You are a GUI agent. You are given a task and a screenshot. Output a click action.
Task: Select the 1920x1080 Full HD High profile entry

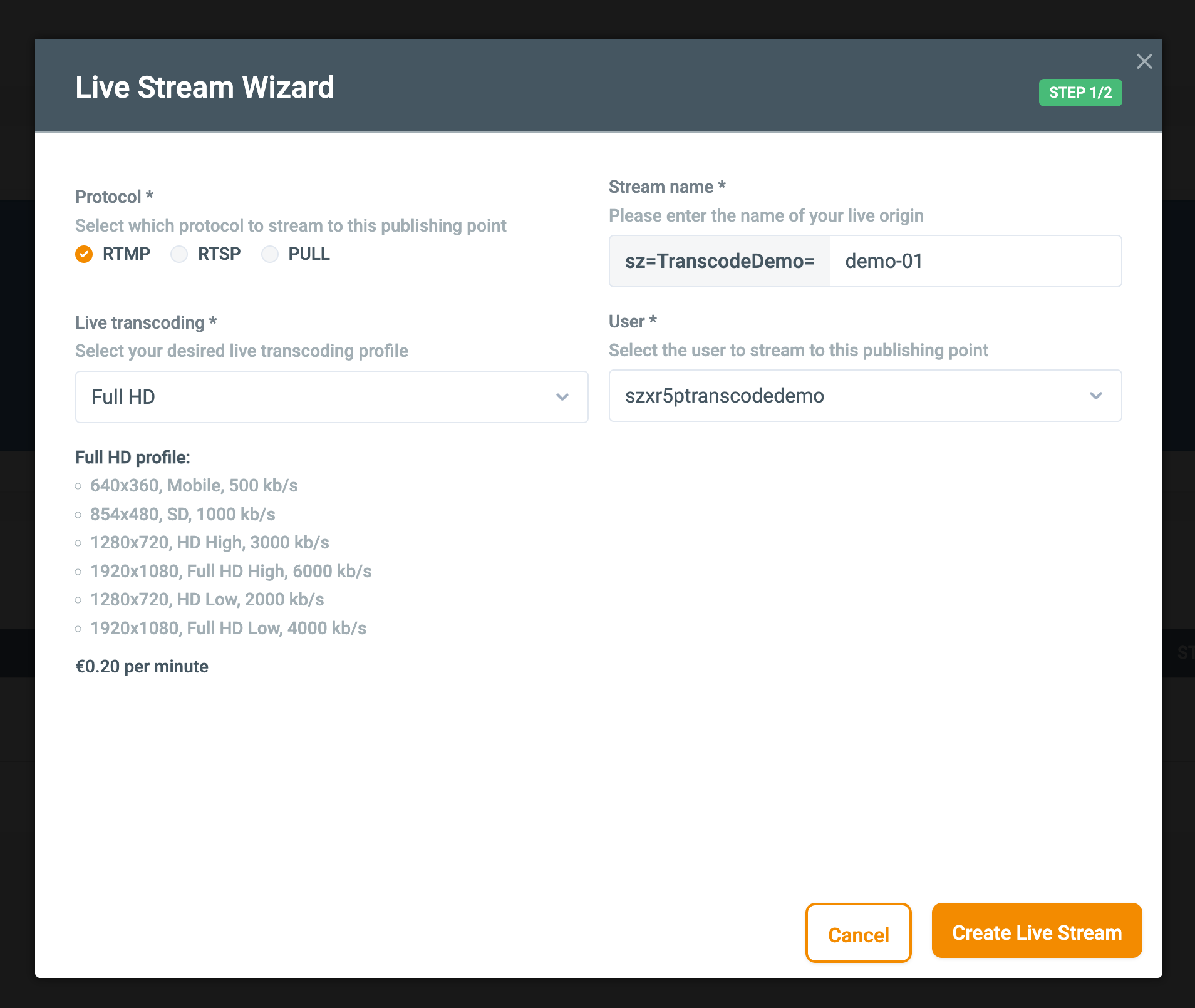click(230, 571)
